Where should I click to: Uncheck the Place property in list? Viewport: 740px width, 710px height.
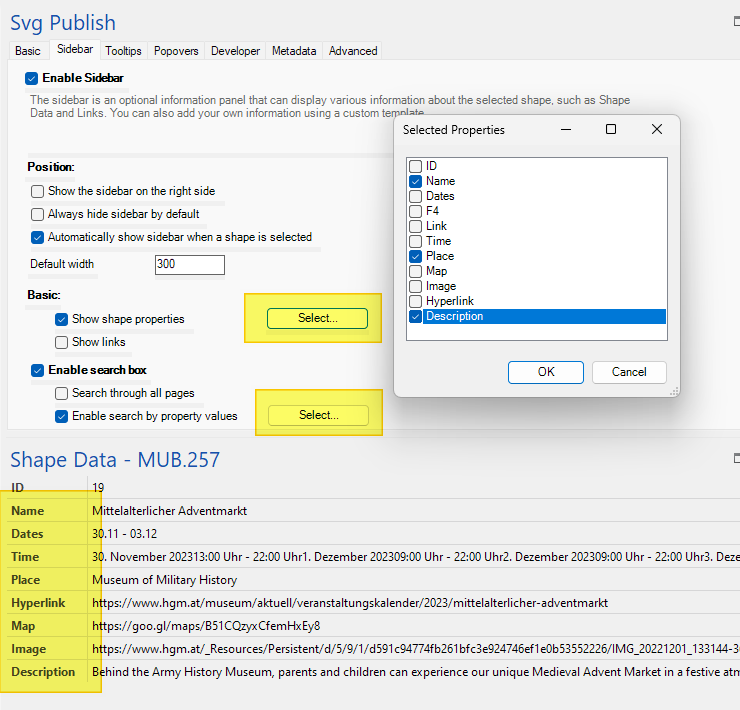pos(415,256)
